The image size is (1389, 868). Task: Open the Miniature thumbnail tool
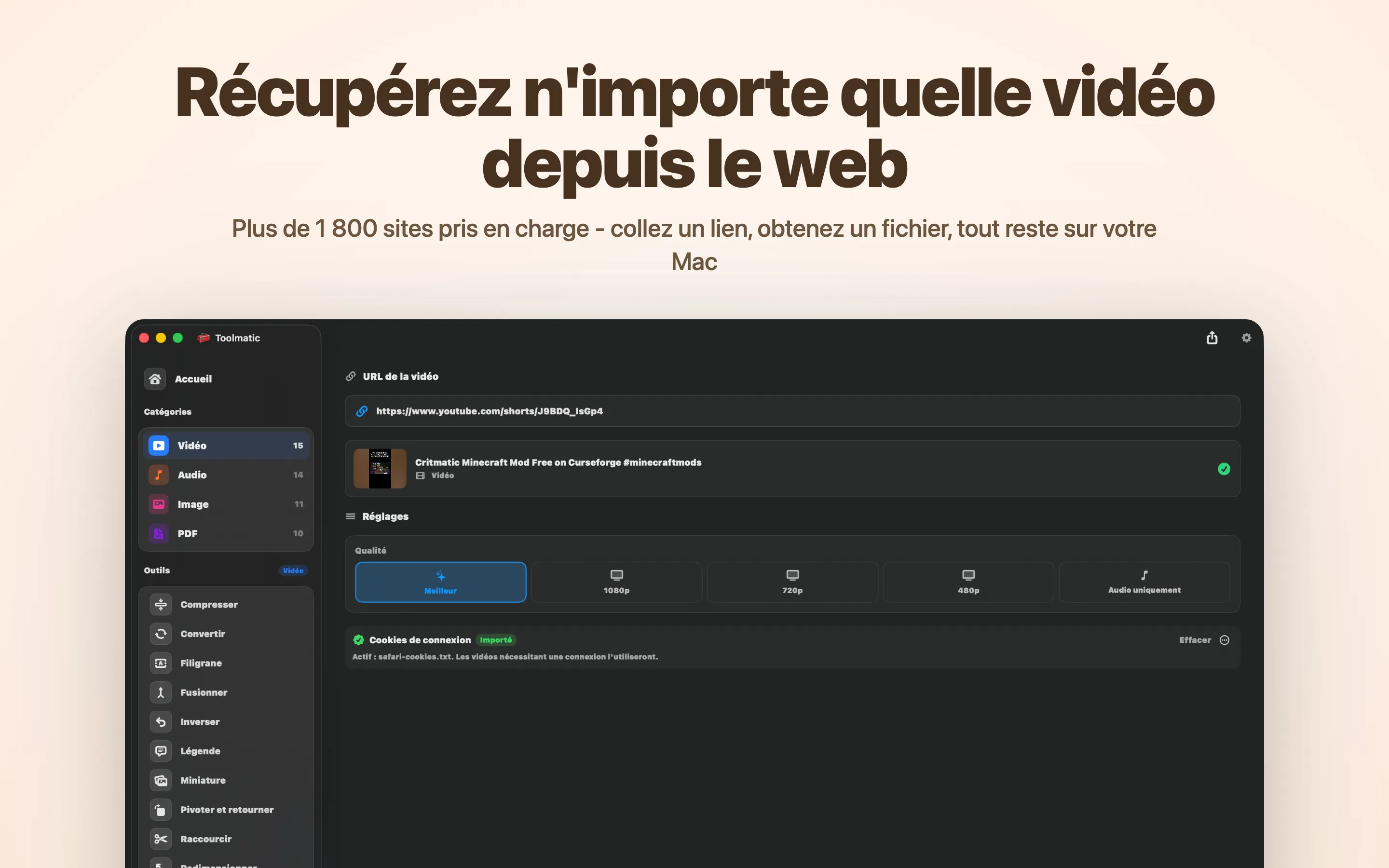pyautogui.click(x=226, y=780)
